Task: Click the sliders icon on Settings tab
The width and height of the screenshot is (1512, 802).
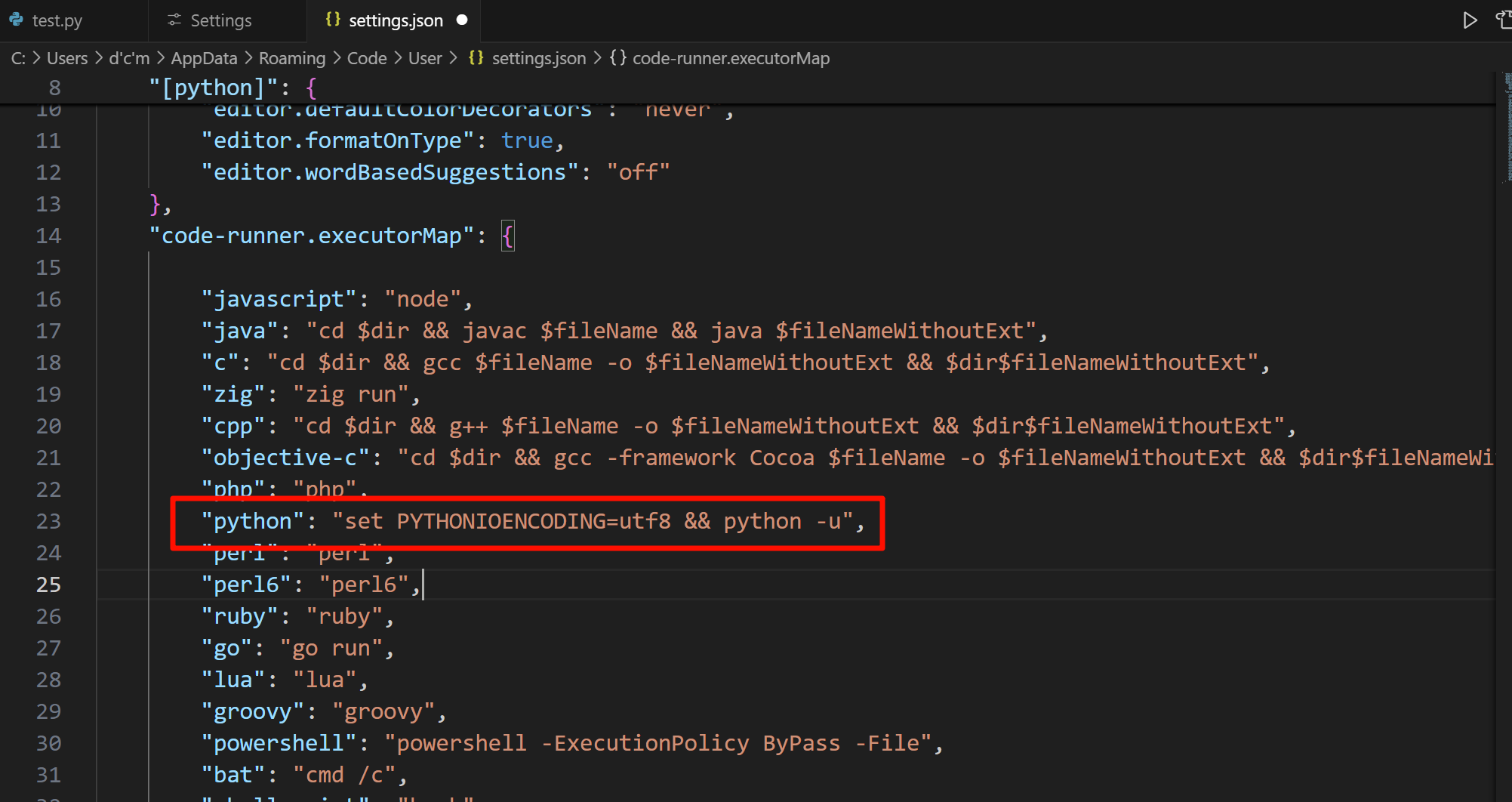Action: (x=174, y=20)
